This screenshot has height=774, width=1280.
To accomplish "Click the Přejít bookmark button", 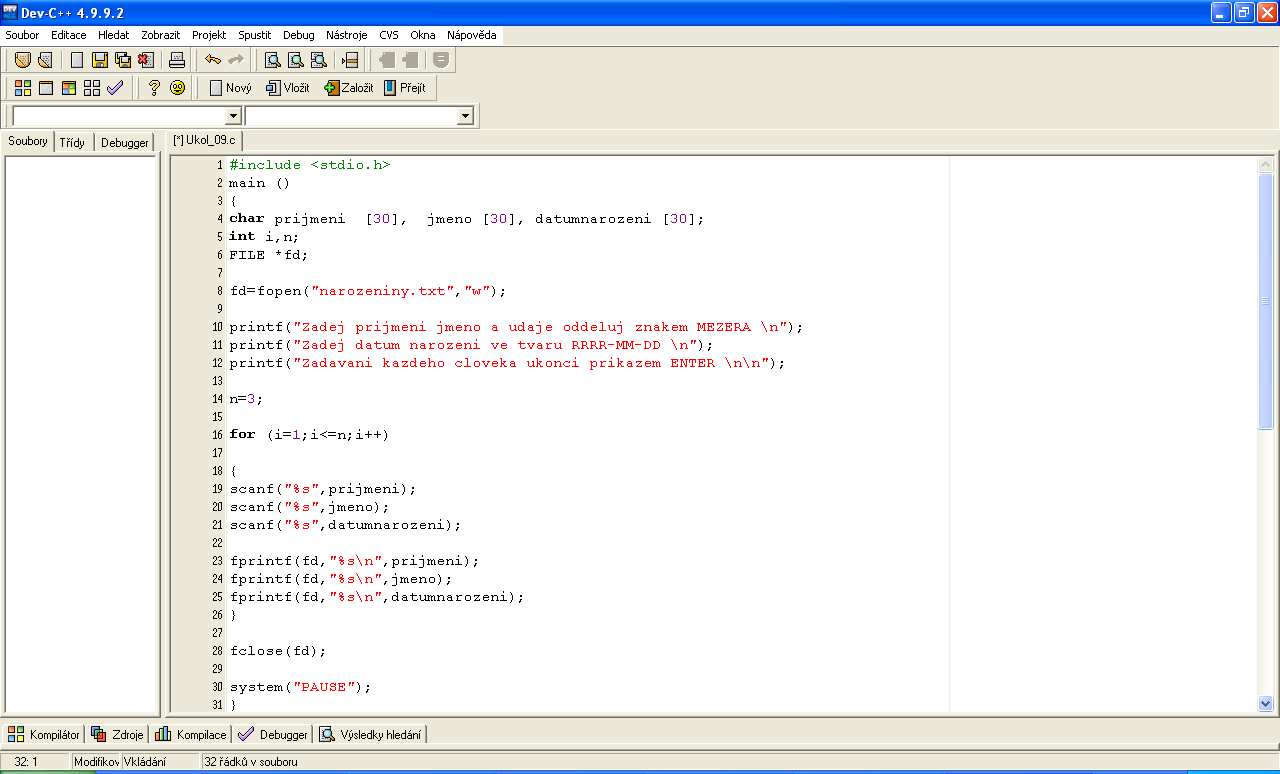I will tap(405, 88).
